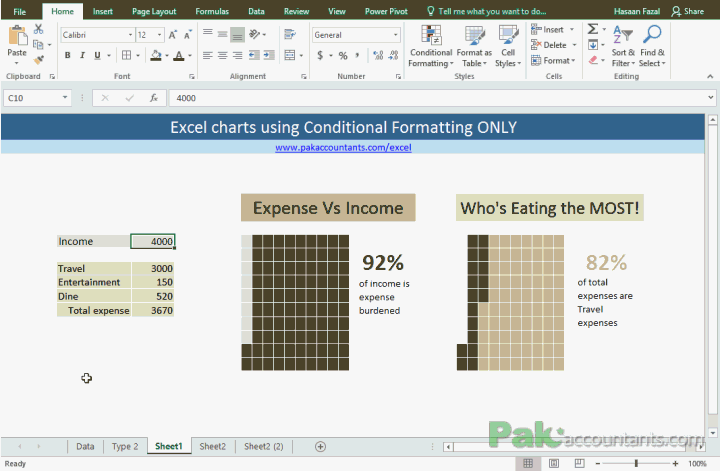Click the Wrap Text icon
720x471 pixels.
coord(289,34)
